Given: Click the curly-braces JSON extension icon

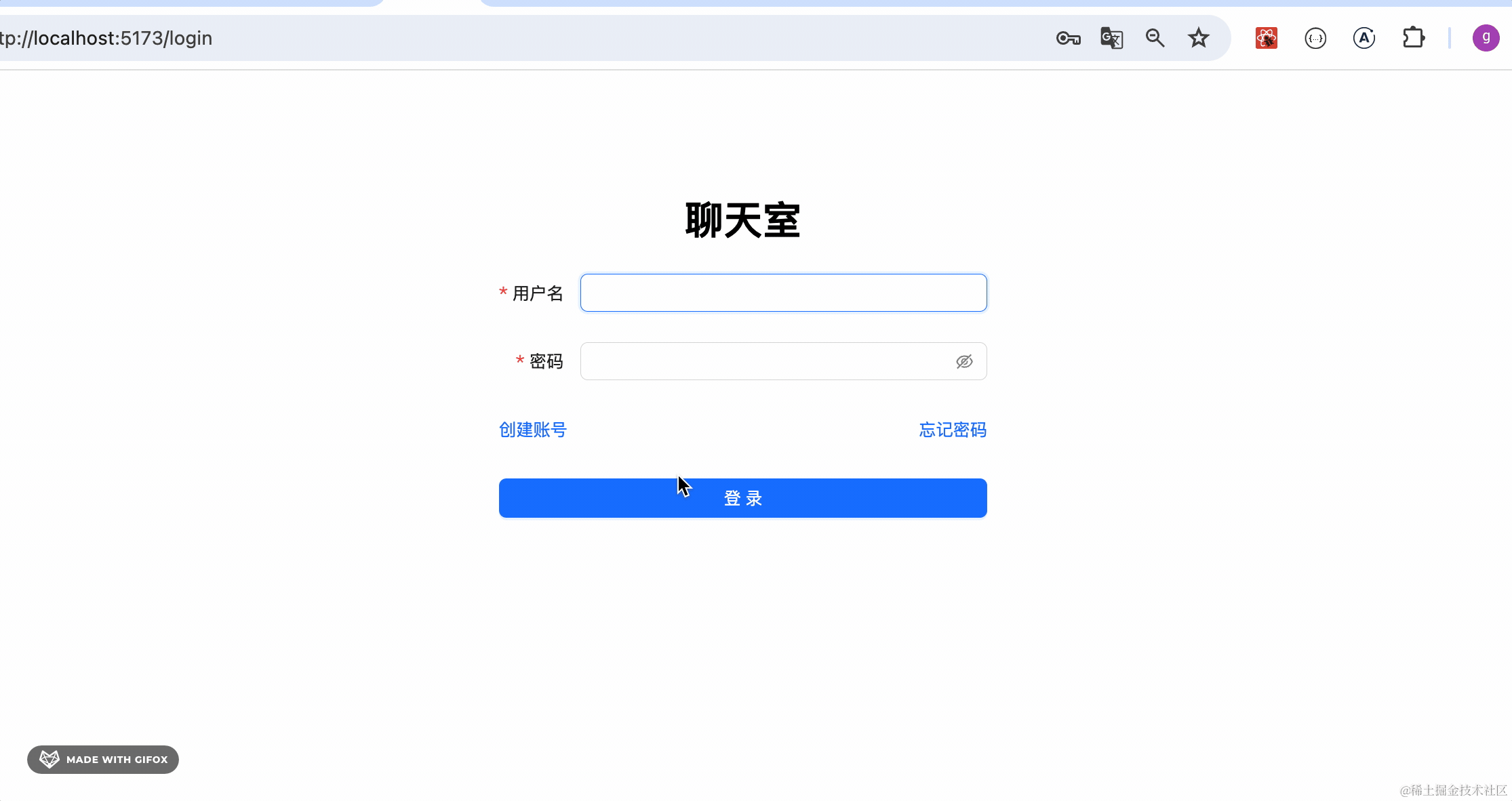Looking at the screenshot, I should [x=1315, y=39].
